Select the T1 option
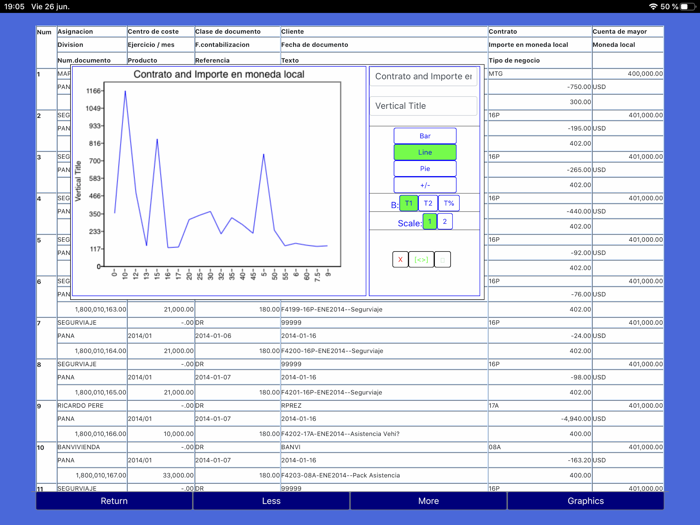Screen dimensions: 700x525 click(408, 203)
